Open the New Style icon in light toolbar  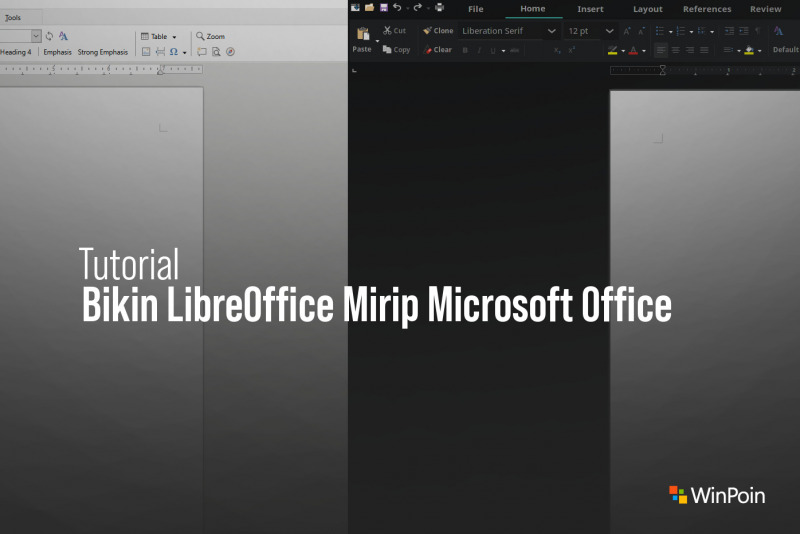pos(63,36)
